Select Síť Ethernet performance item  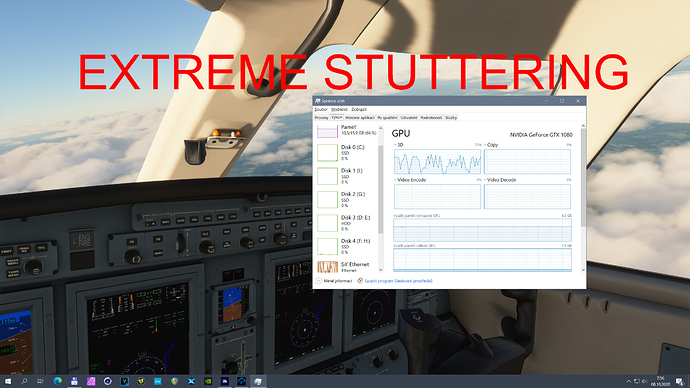click(x=346, y=267)
